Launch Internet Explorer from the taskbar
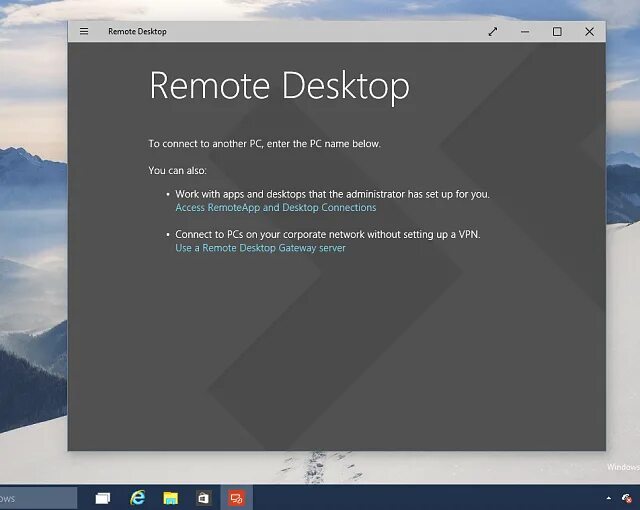 click(138, 498)
